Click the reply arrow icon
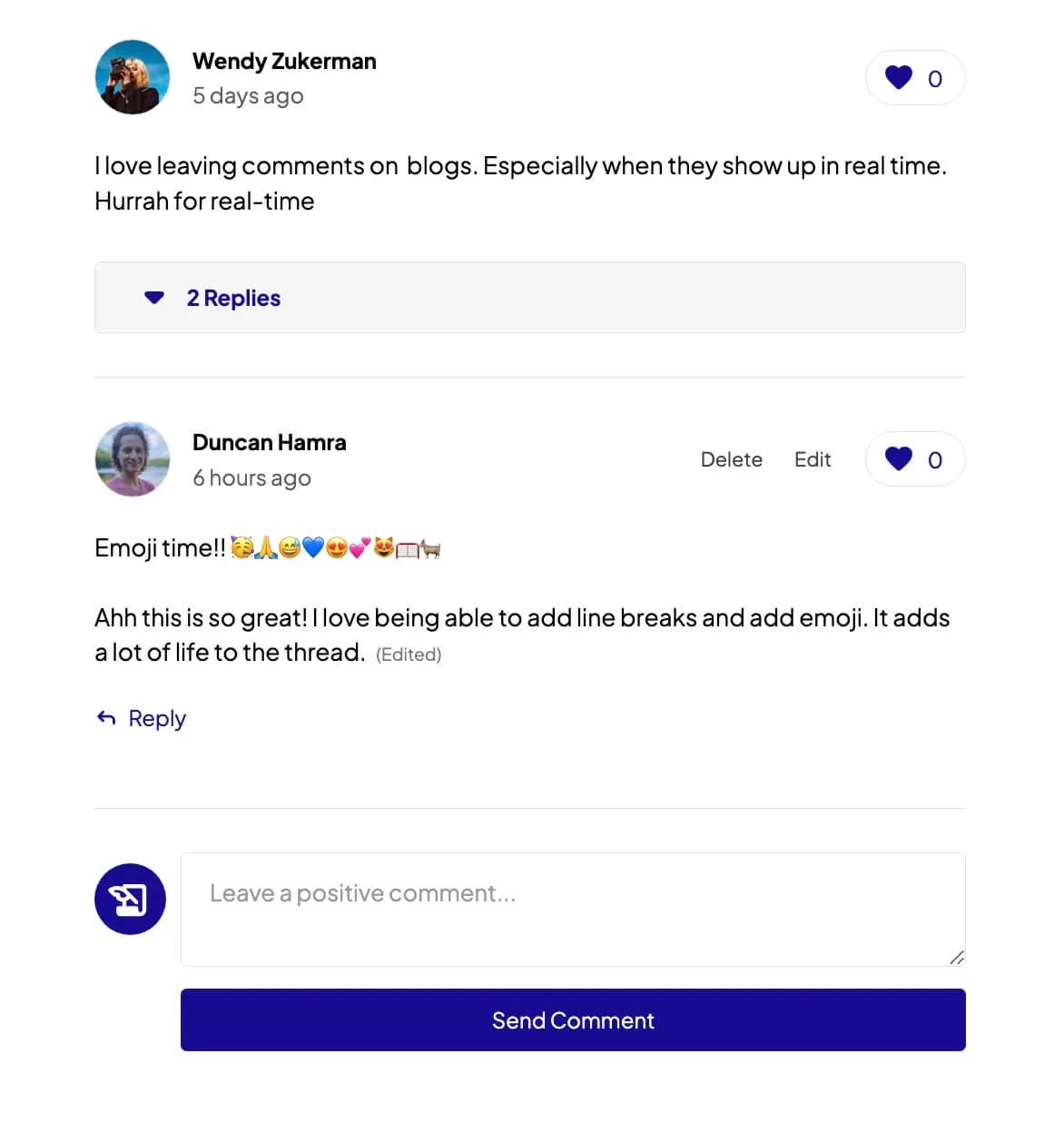 pyautogui.click(x=106, y=718)
